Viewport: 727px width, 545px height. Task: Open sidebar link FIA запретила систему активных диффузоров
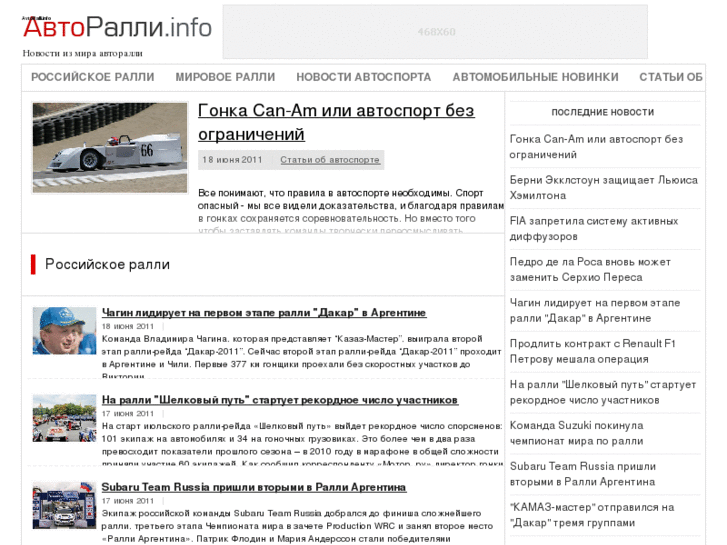[x=594, y=228]
